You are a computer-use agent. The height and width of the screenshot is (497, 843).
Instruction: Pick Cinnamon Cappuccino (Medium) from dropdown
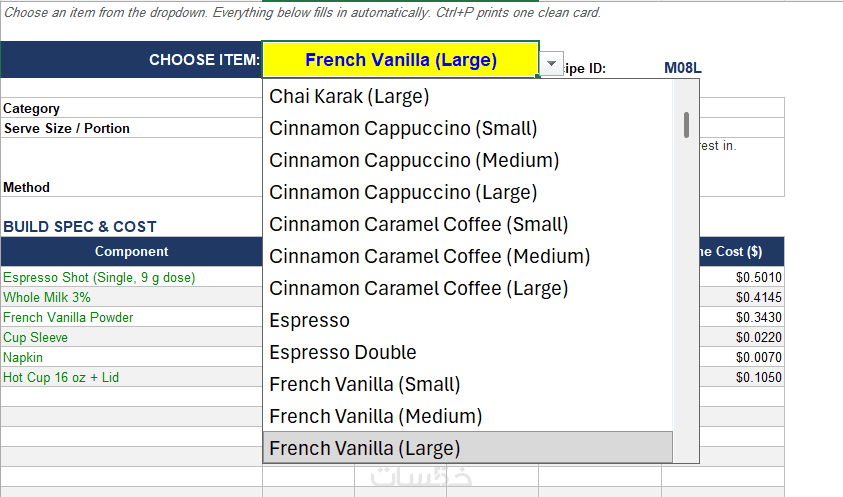point(468,160)
